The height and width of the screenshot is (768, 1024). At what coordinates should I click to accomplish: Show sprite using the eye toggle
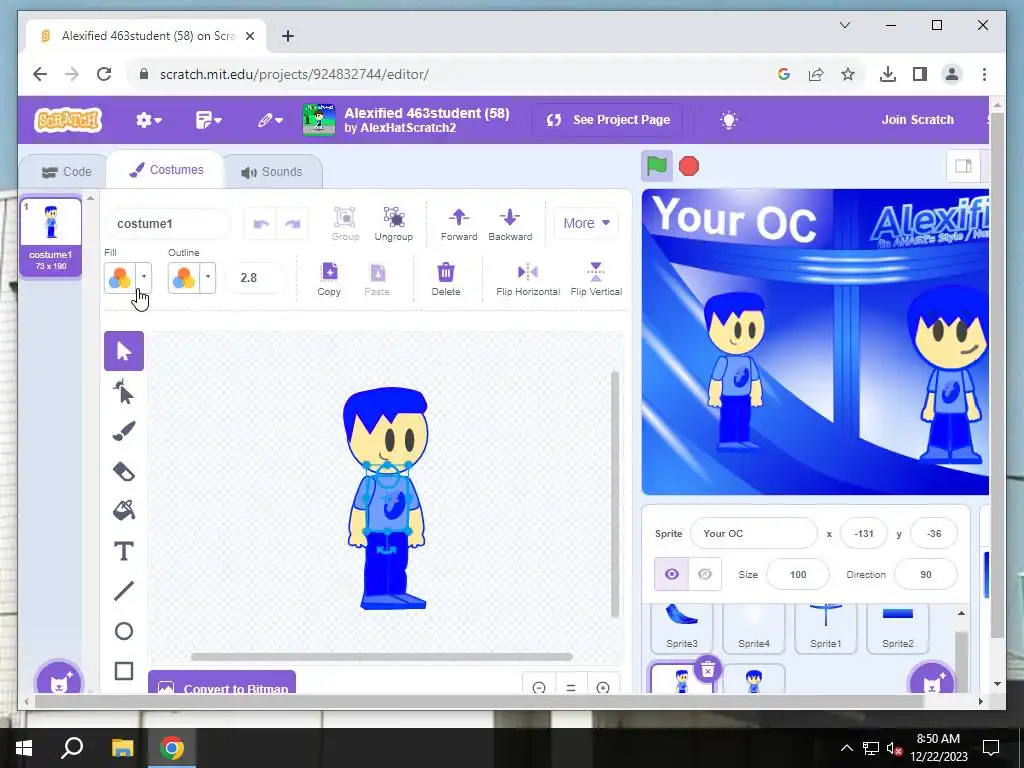click(671, 574)
